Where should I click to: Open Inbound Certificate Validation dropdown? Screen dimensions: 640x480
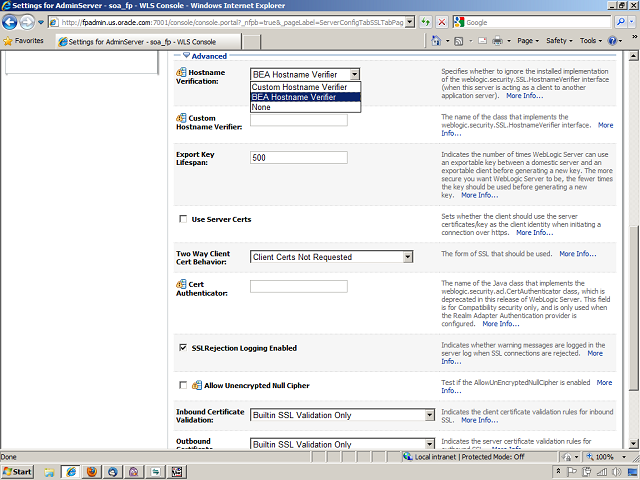point(429,415)
